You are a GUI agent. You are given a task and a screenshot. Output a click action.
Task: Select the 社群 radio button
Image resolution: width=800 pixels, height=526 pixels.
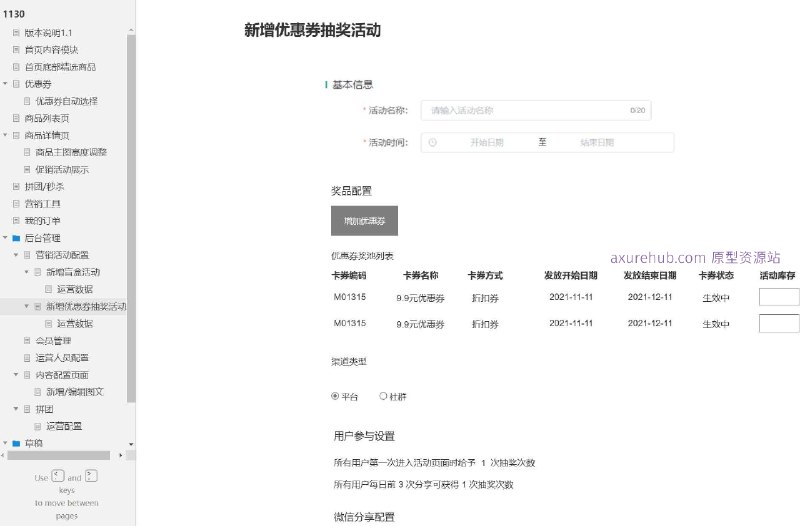(383, 396)
